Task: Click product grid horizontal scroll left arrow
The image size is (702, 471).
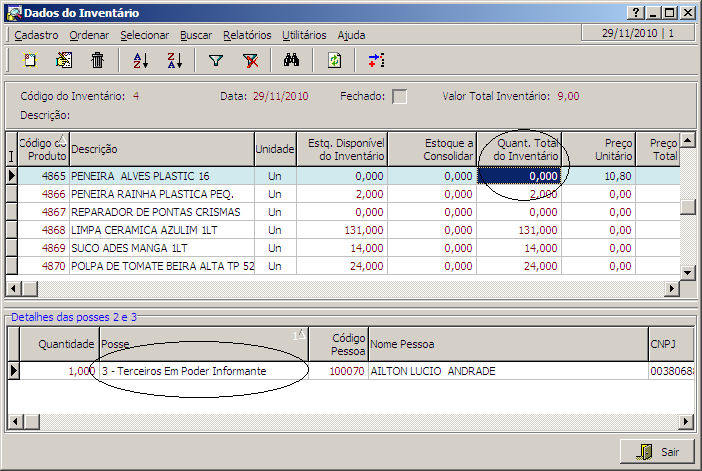Action: coord(13,289)
